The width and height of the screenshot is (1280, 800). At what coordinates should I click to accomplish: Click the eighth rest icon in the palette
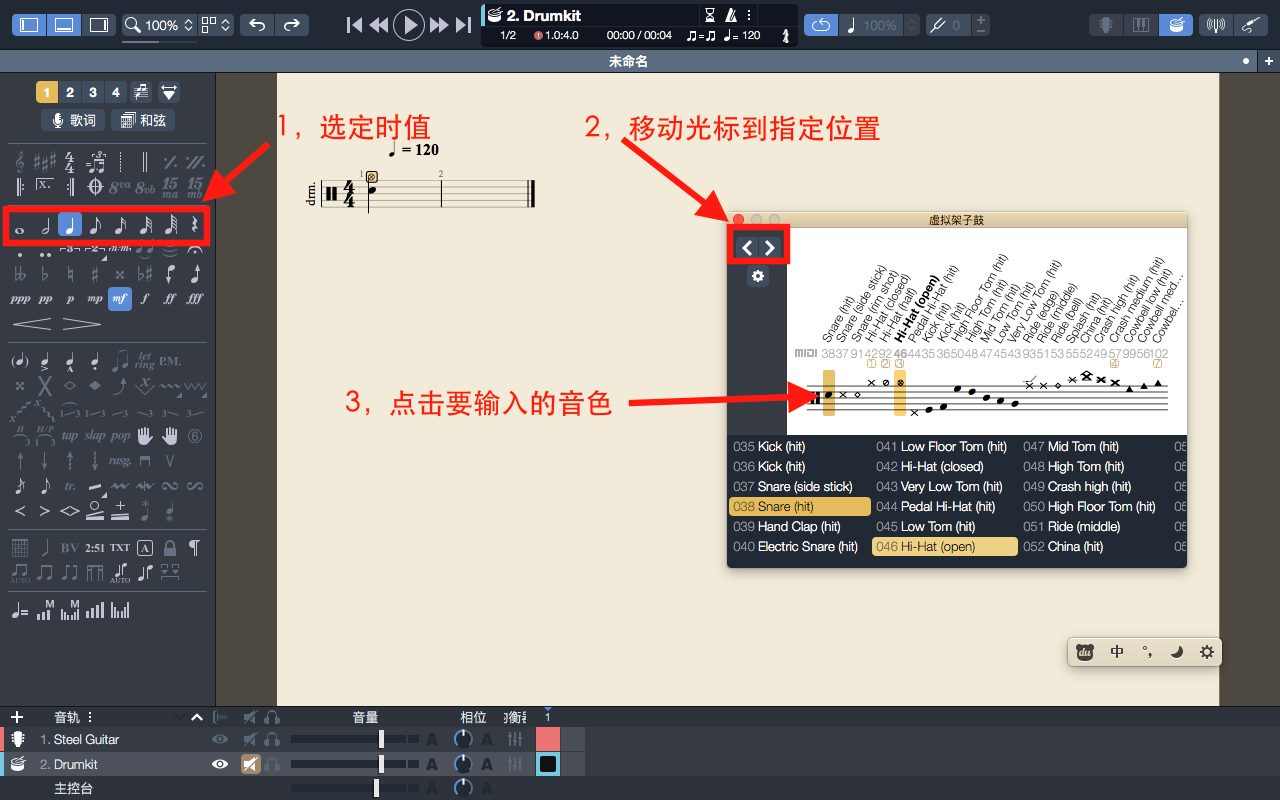point(193,225)
